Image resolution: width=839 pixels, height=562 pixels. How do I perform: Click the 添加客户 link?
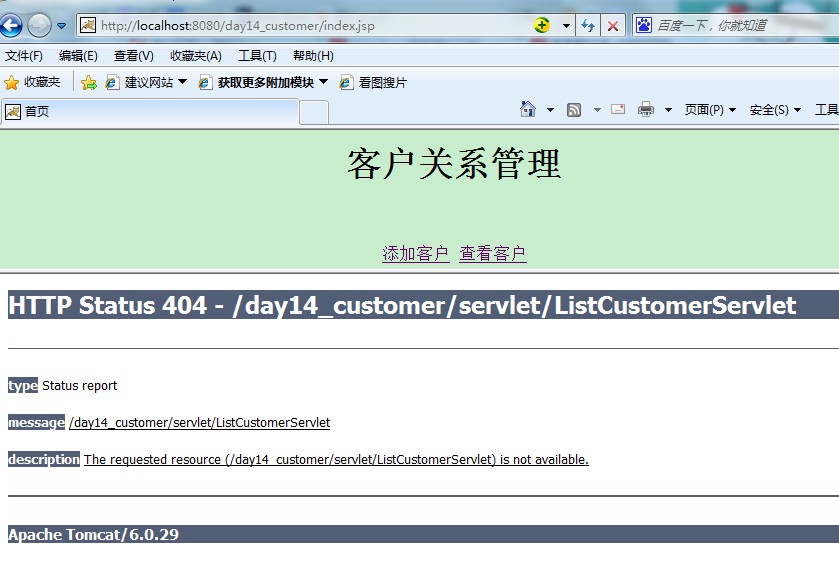(x=416, y=253)
